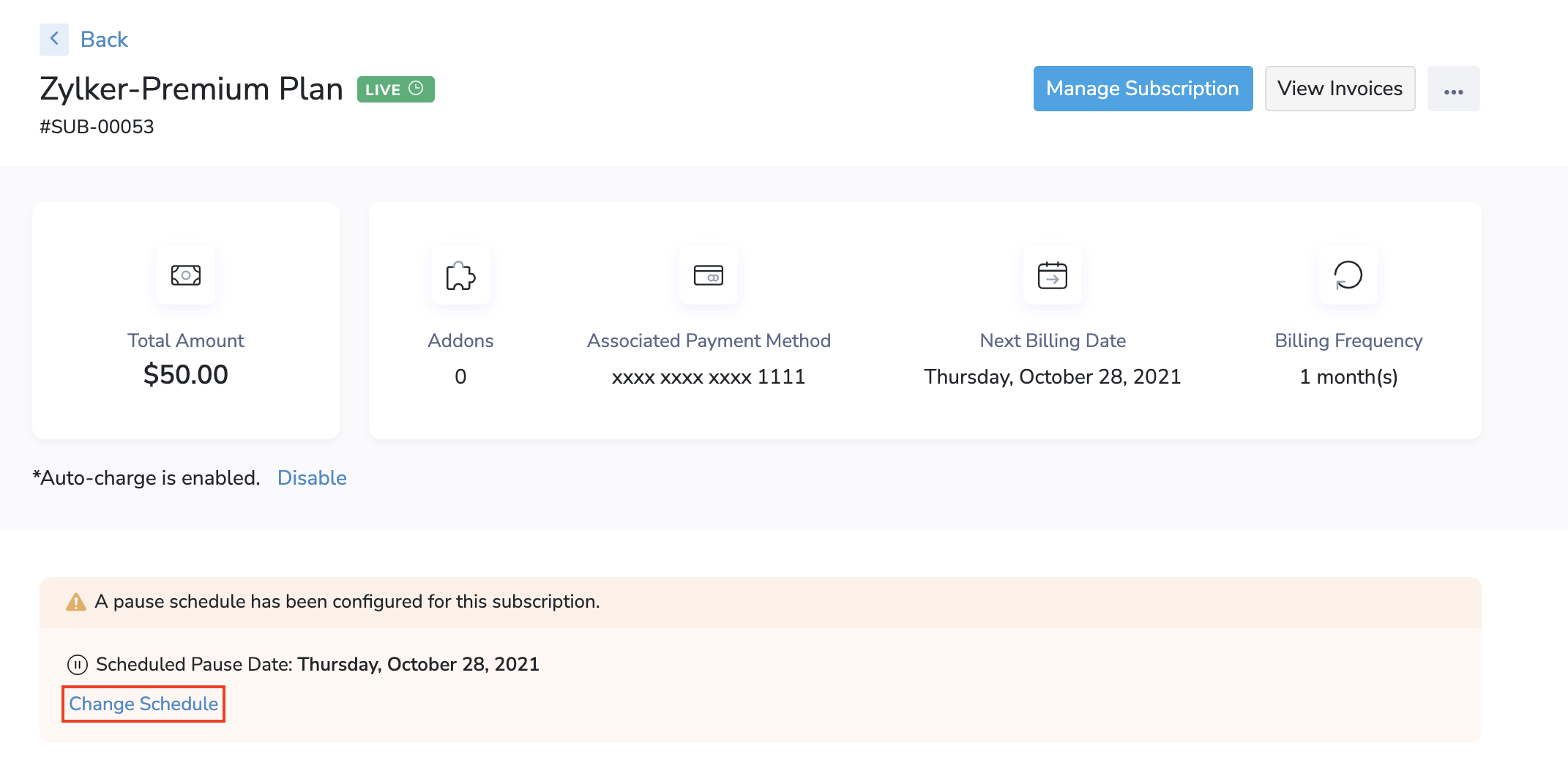Click the Billing Frequency refresh icon
The image size is (1568, 760).
point(1348,275)
